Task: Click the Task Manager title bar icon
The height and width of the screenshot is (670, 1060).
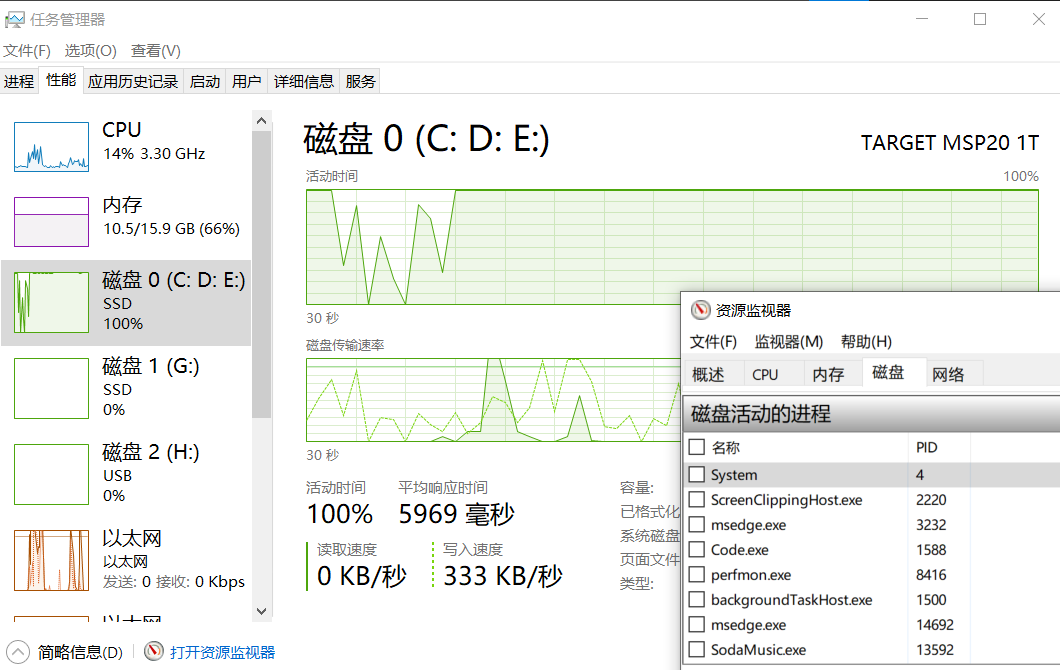Action: [x=14, y=20]
